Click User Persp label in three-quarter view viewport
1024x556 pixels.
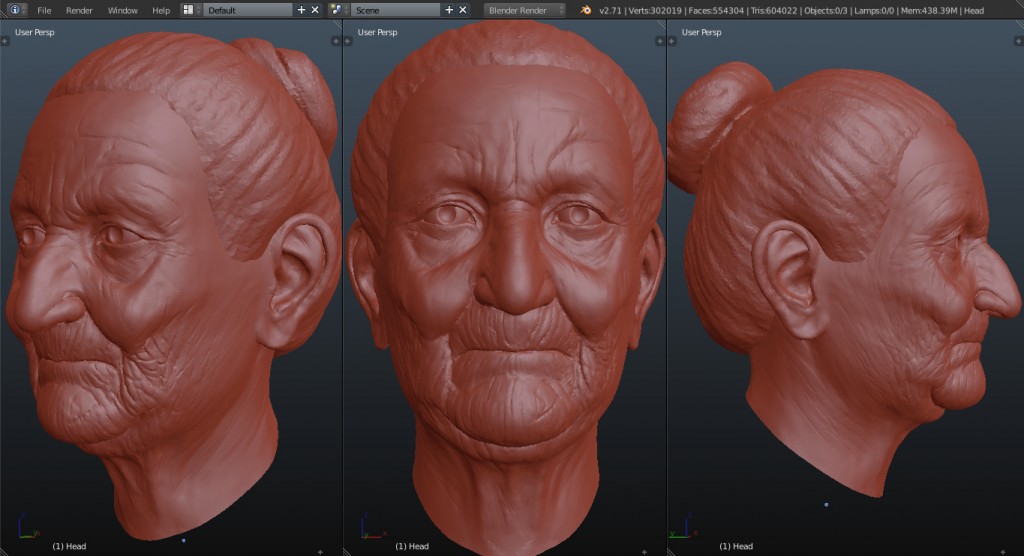coord(35,32)
